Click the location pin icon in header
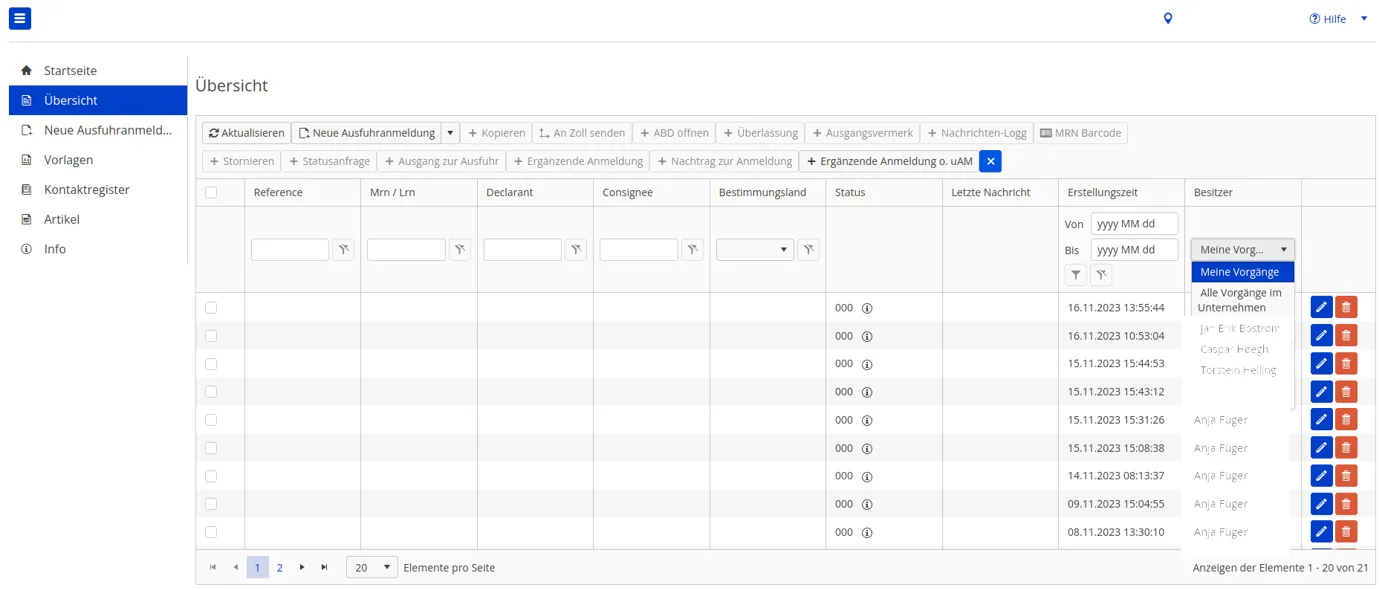 click(1167, 19)
